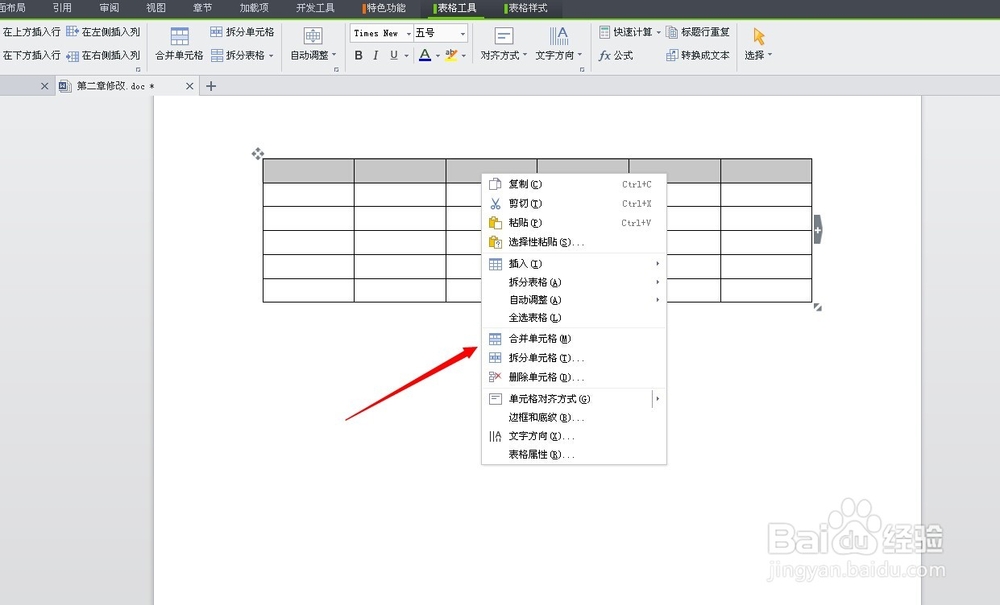Click Split Cells ribbon icon
Image resolution: width=1000 pixels, height=605 pixels.
(217, 32)
